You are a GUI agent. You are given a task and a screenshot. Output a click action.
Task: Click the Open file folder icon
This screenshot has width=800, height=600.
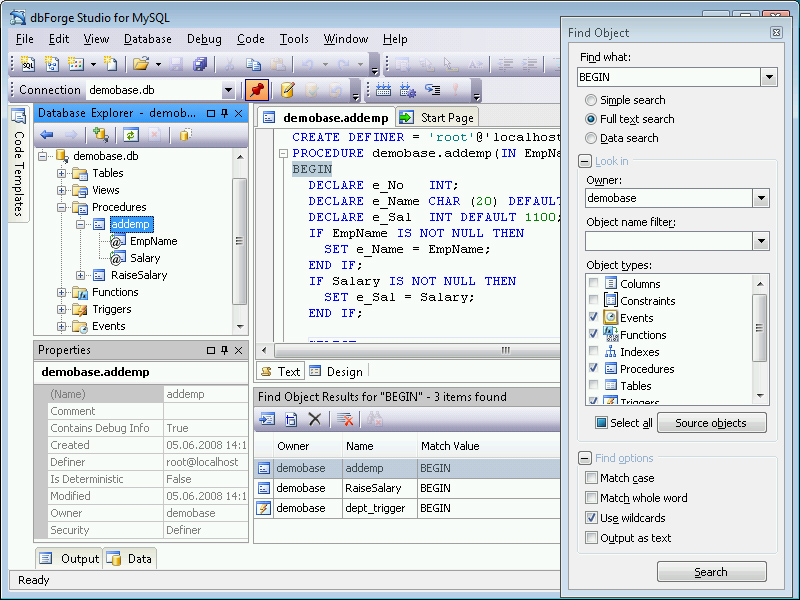(140, 64)
